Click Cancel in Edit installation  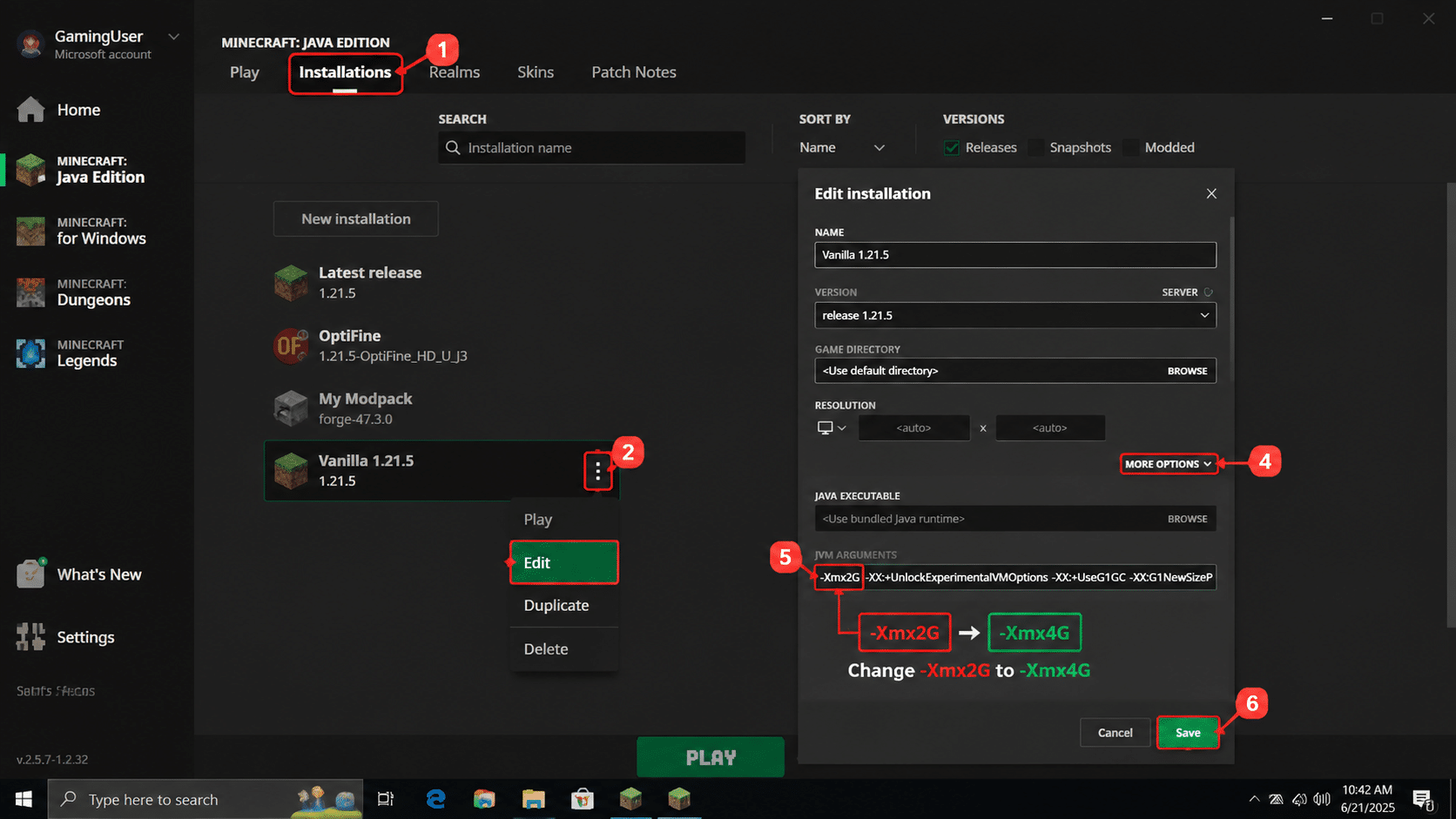point(1115,733)
